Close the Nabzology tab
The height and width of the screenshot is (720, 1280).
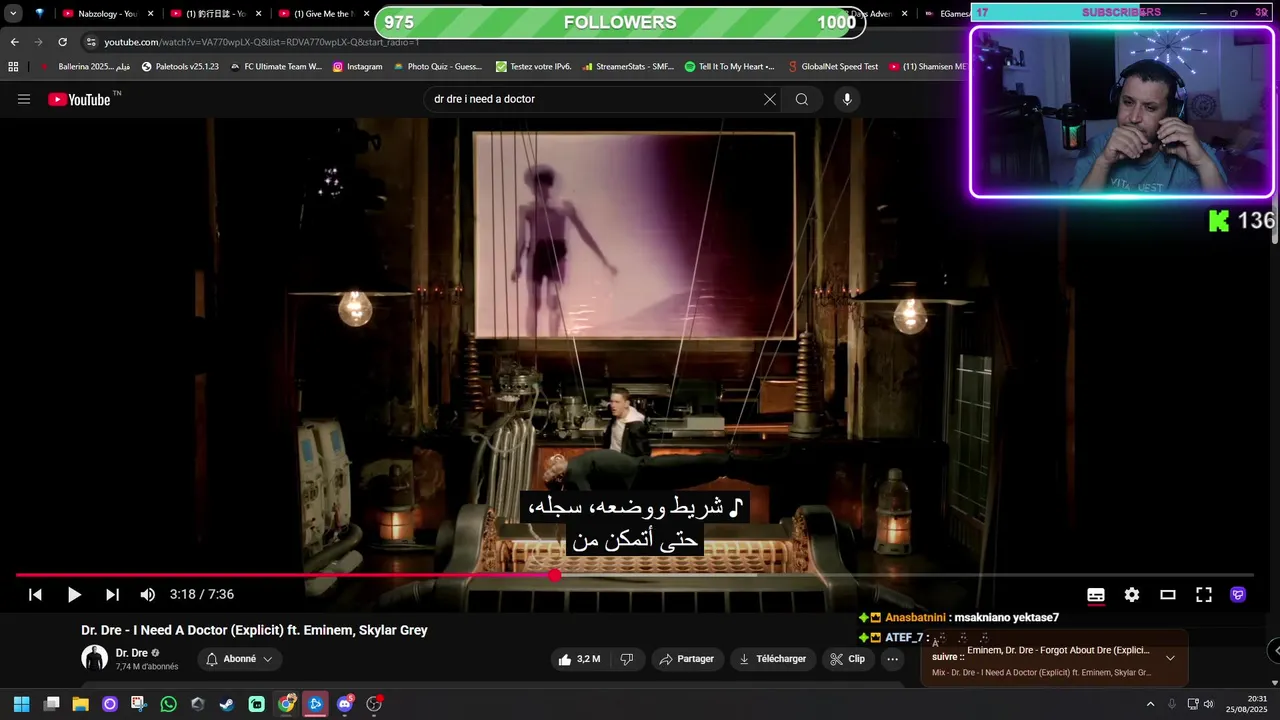point(151,14)
